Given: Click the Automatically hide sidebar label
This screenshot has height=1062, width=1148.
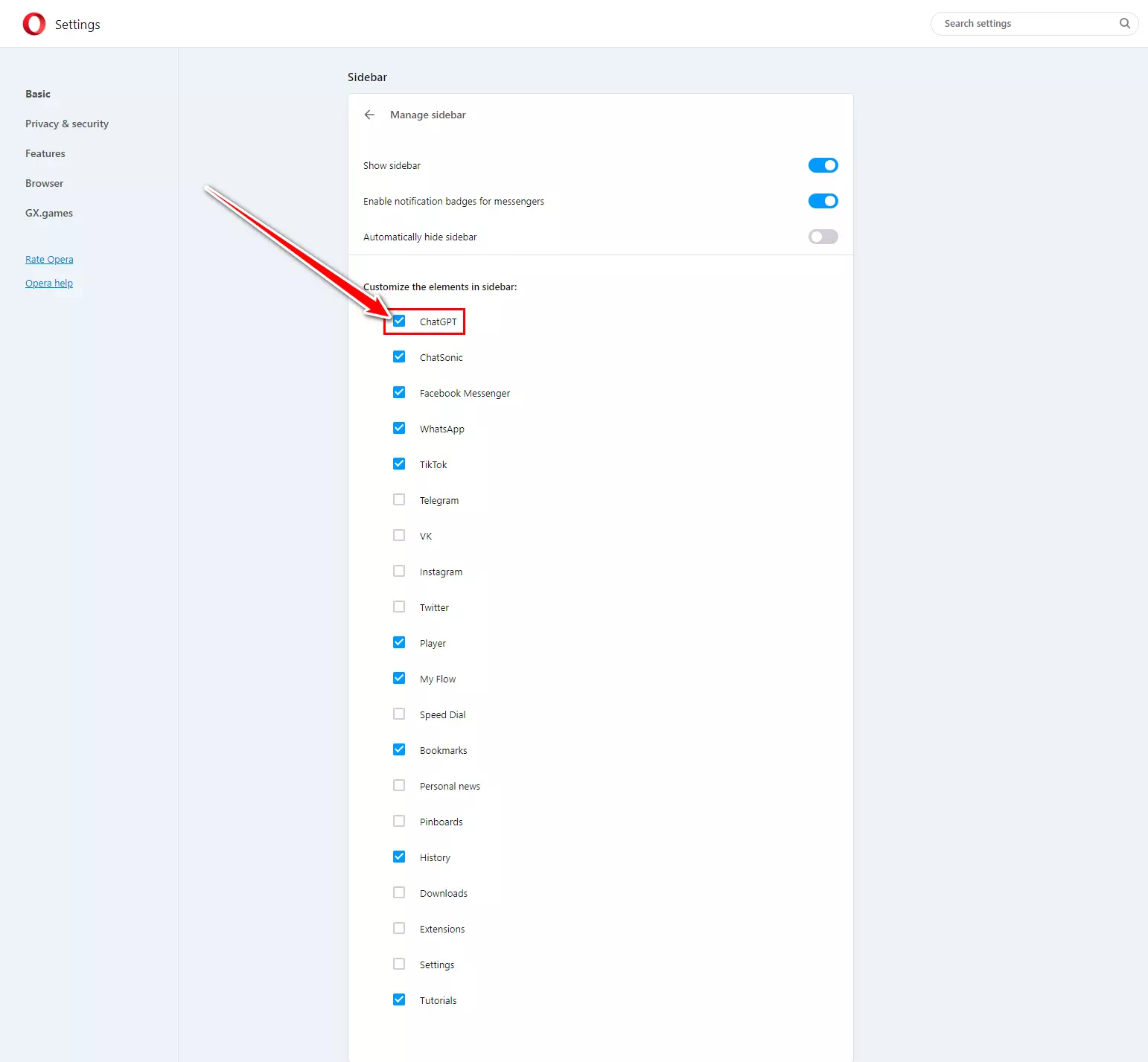Looking at the screenshot, I should (420, 237).
